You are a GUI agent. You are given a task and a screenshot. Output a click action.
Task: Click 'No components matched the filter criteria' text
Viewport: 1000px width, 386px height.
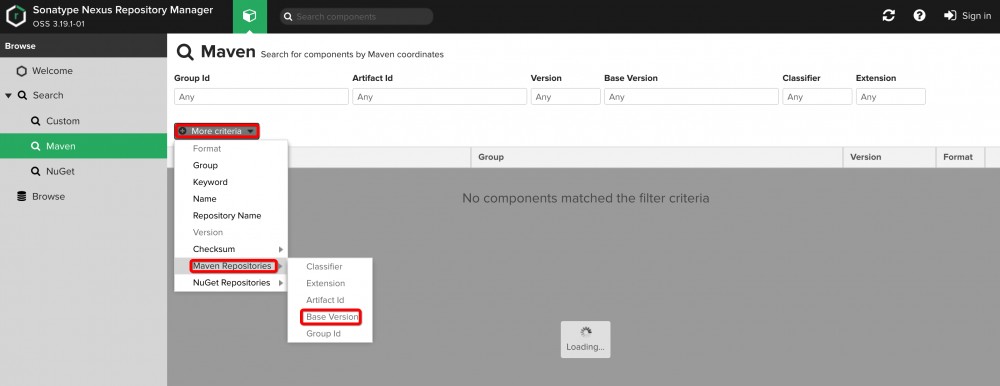585,198
